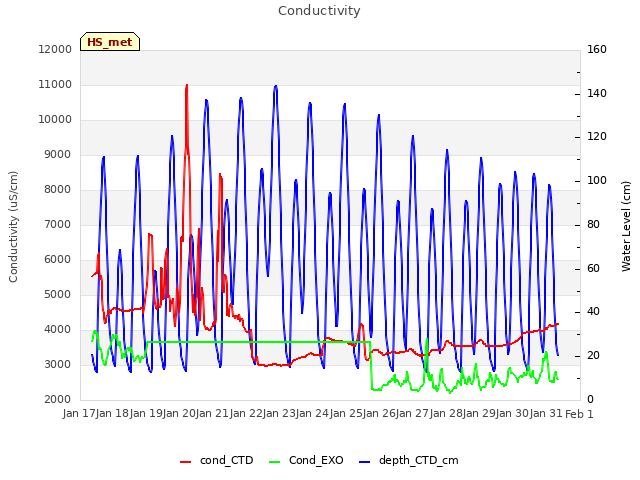Click the 11000 left axis tick label
The height and width of the screenshot is (480, 640).
click(55, 84)
